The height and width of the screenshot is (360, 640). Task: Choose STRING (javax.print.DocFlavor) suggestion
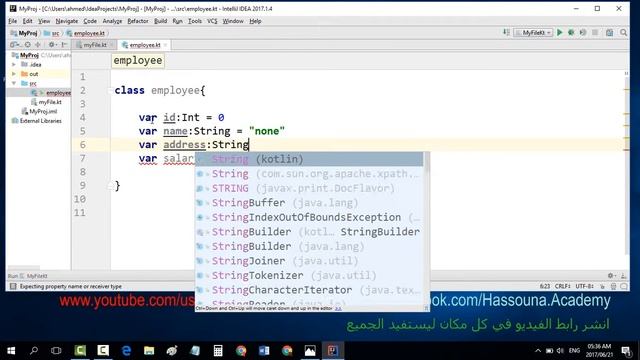point(309,188)
